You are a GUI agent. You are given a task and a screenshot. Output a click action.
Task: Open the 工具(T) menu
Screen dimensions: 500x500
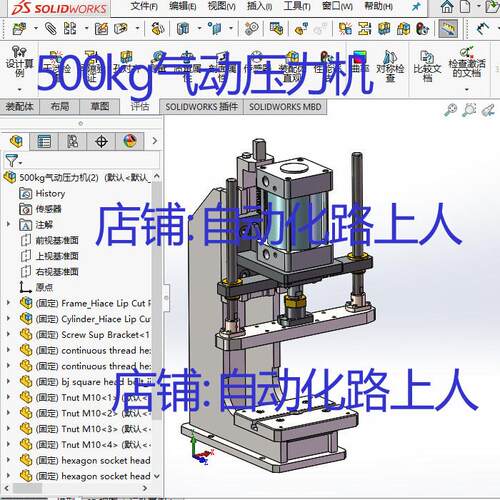pos(297,6)
